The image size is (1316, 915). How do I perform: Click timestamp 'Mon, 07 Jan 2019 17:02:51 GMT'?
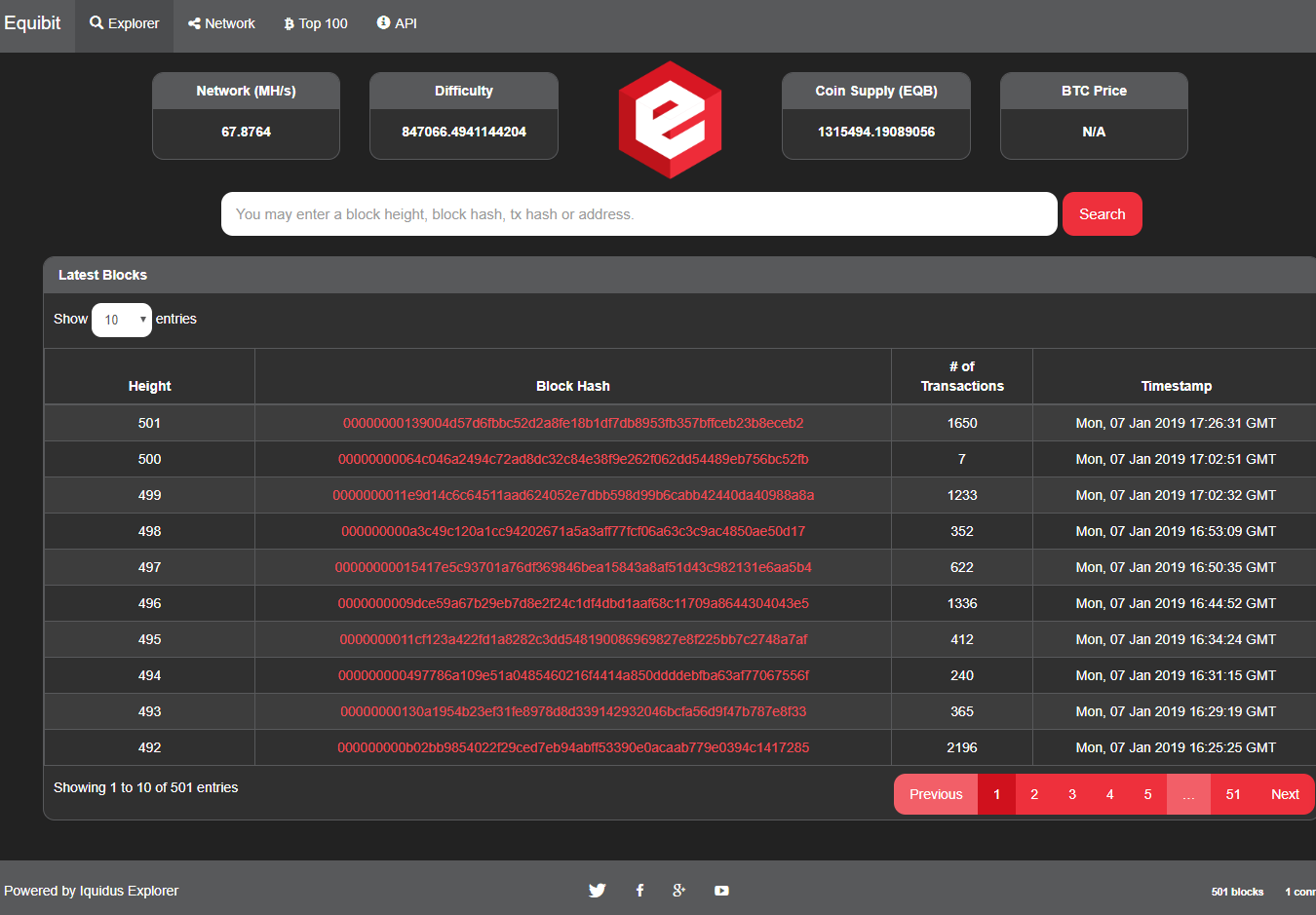(1176, 459)
